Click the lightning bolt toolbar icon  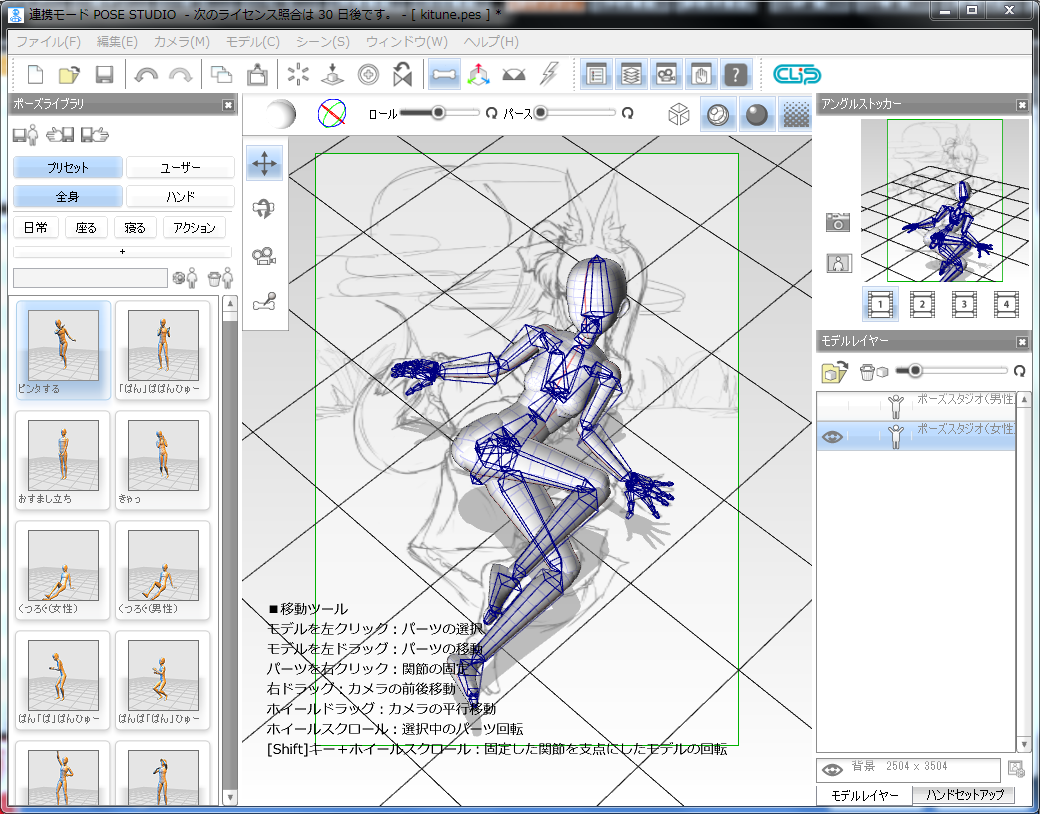549,74
